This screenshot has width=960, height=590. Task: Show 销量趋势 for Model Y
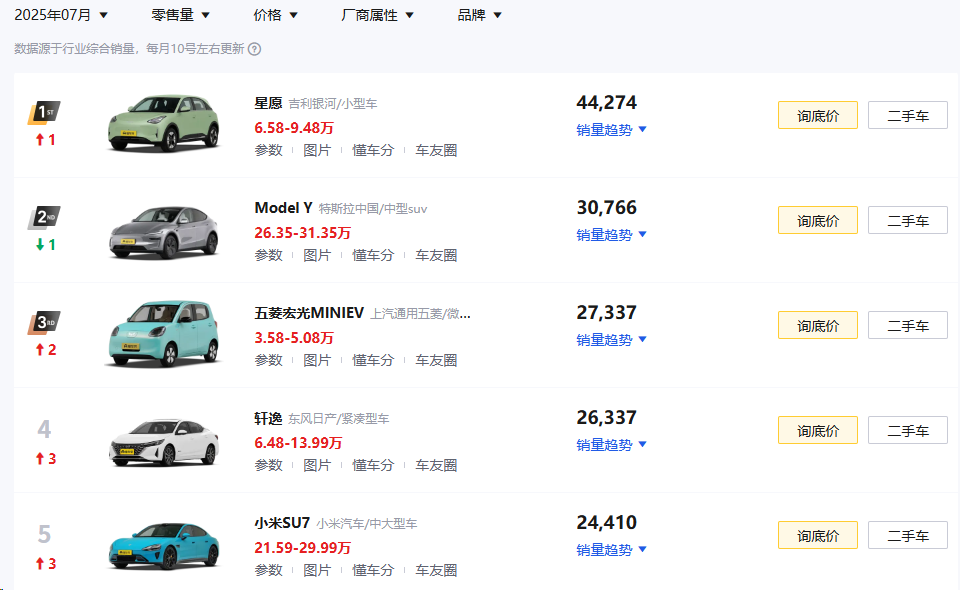(612, 235)
